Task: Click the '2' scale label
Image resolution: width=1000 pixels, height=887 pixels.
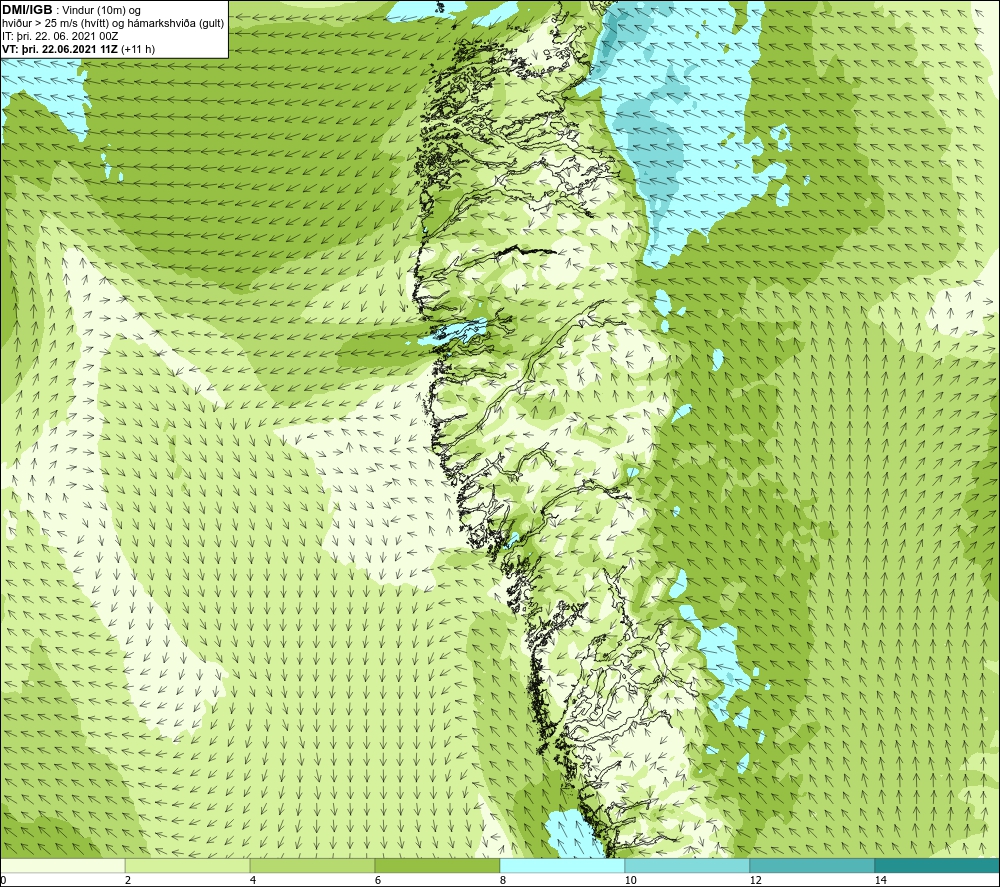Action: 128,881
